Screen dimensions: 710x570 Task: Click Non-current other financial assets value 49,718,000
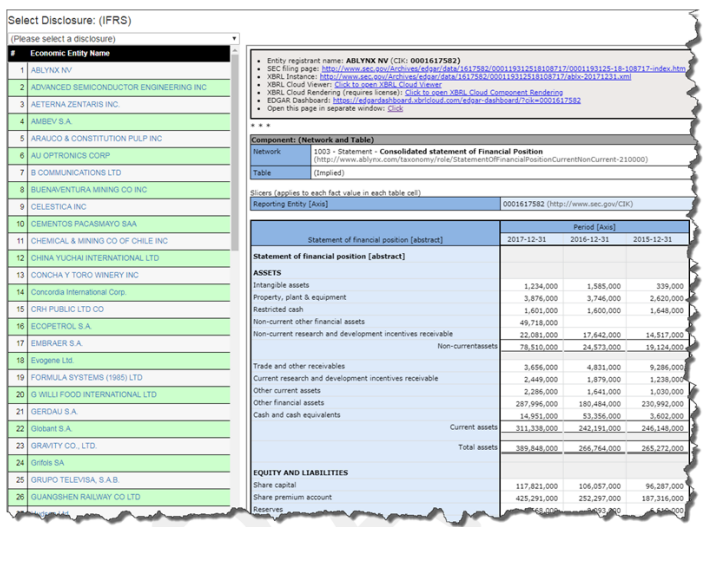point(541,323)
